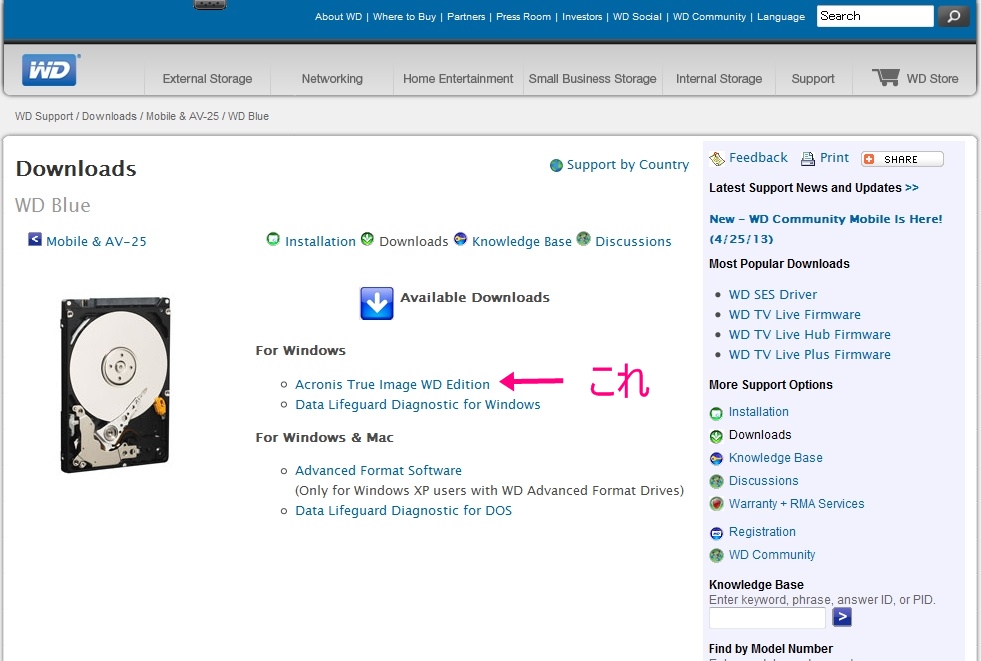Image resolution: width=981 pixels, height=661 pixels.
Task: Click the Installation icon under More Support Options
Action: click(x=716, y=413)
